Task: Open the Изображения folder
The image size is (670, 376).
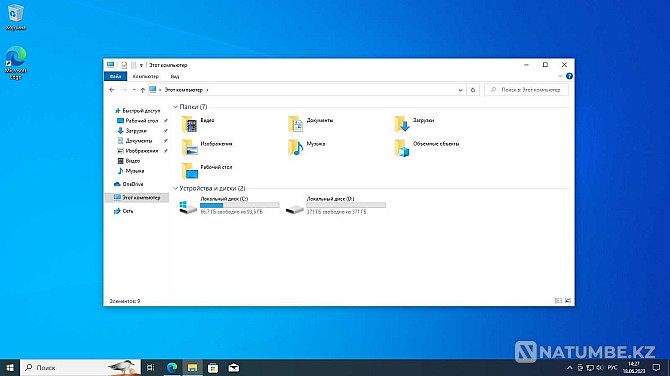Action: (207, 147)
